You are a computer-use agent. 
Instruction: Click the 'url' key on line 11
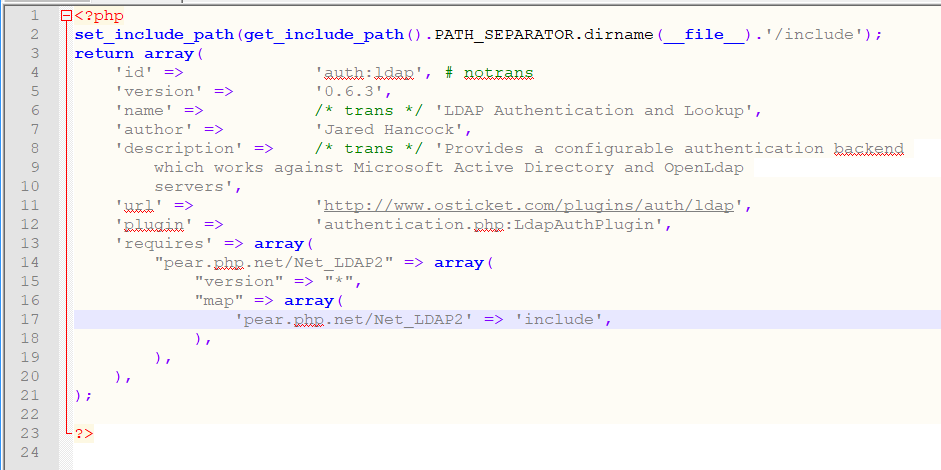pyautogui.click(x=139, y=206)
